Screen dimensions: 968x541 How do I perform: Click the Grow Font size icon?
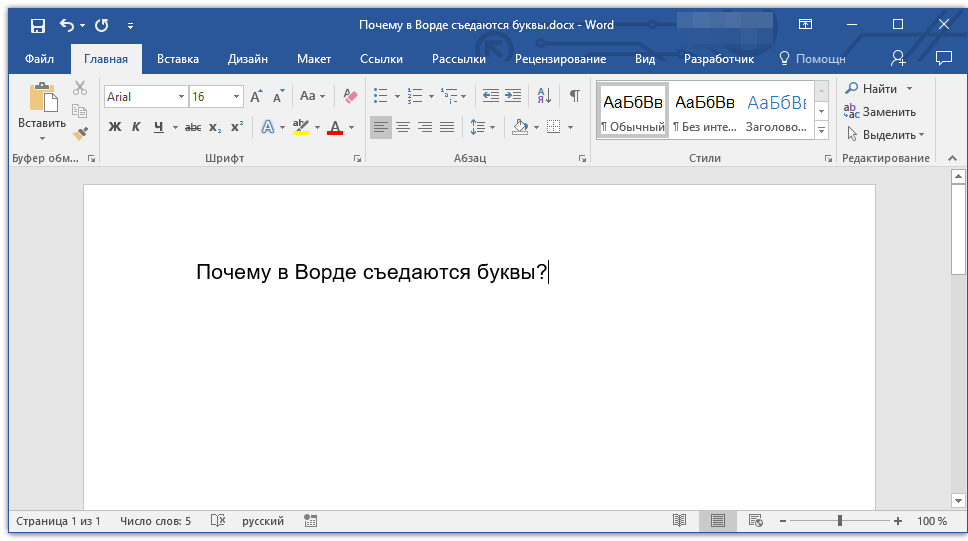tap(256, 97)
